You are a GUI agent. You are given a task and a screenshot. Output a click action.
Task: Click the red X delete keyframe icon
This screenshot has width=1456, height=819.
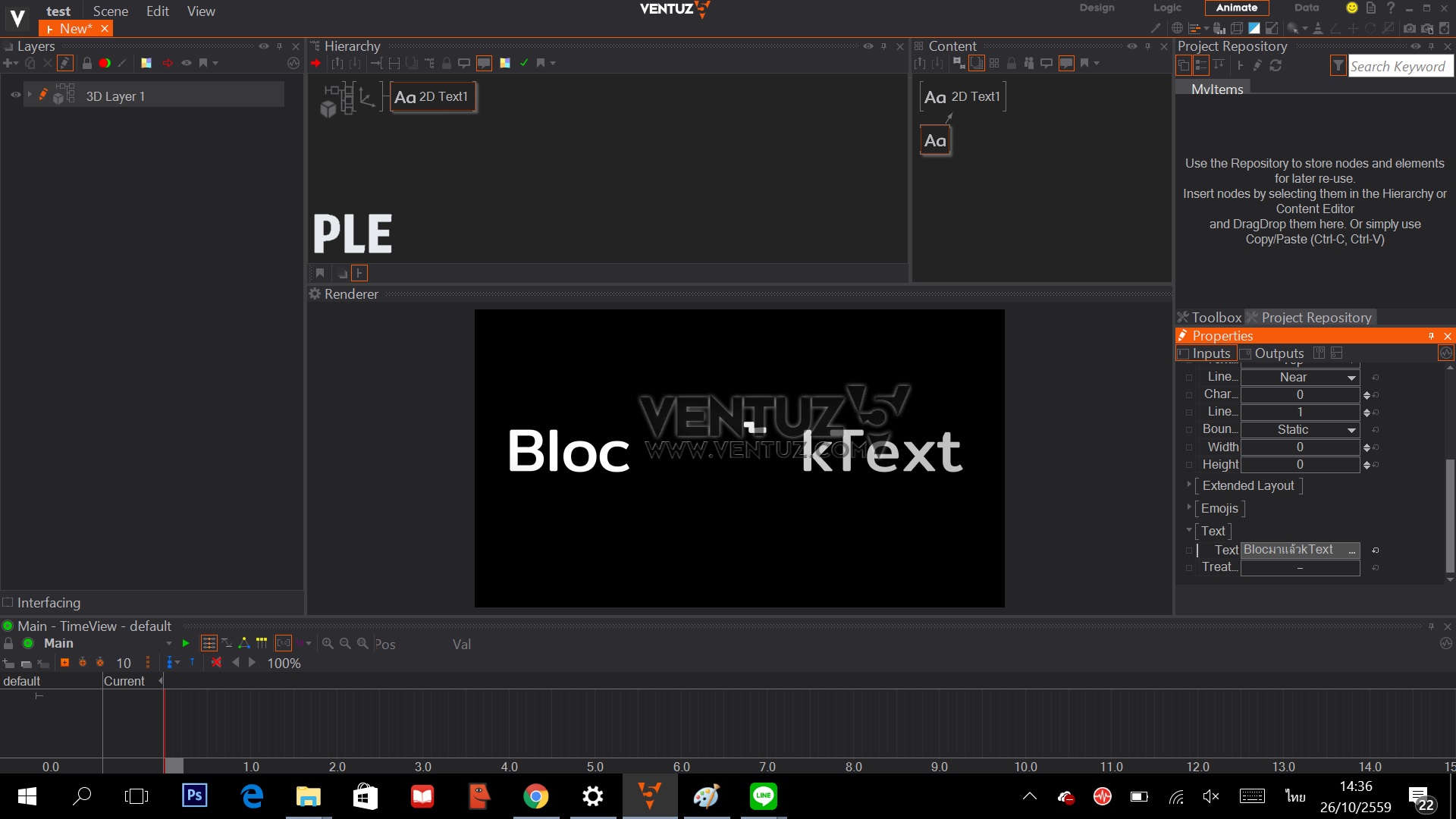point(216,662)
